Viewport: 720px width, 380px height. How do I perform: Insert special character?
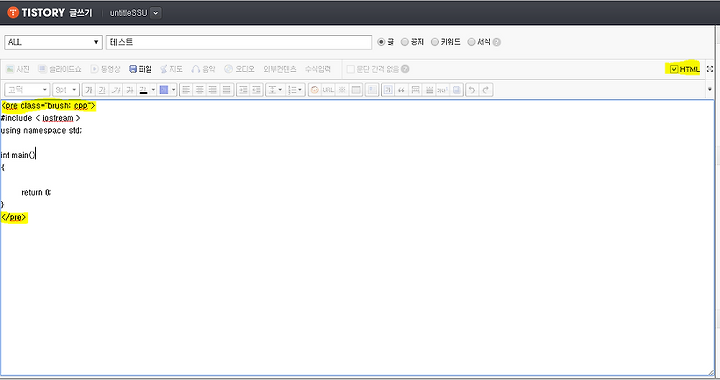pos(342,90)
